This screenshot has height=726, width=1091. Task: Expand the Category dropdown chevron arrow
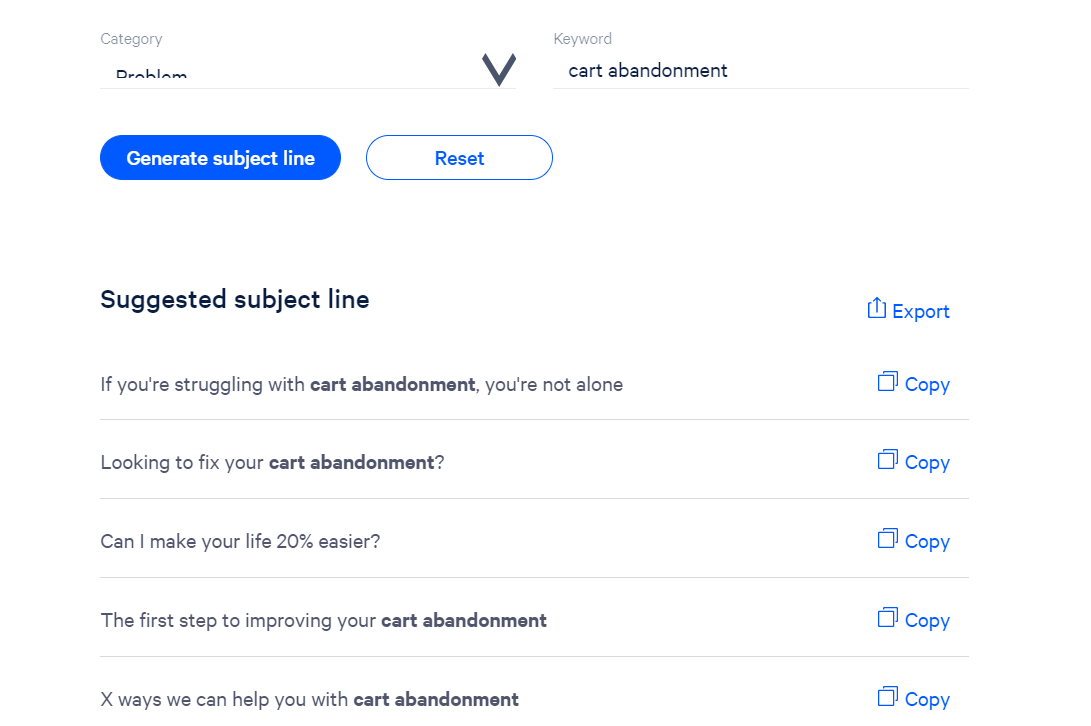(499, 70)
